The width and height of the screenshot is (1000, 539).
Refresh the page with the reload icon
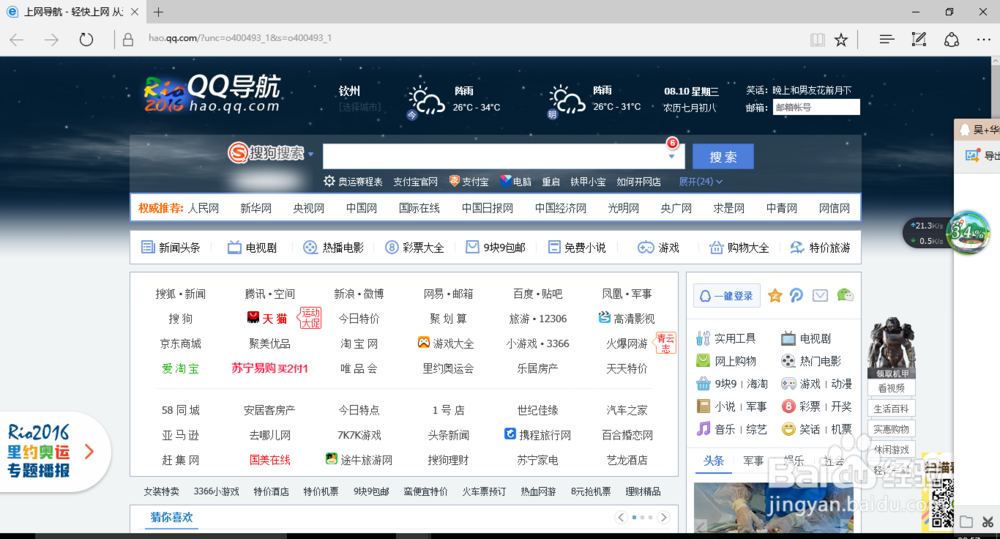pos(86,40)
